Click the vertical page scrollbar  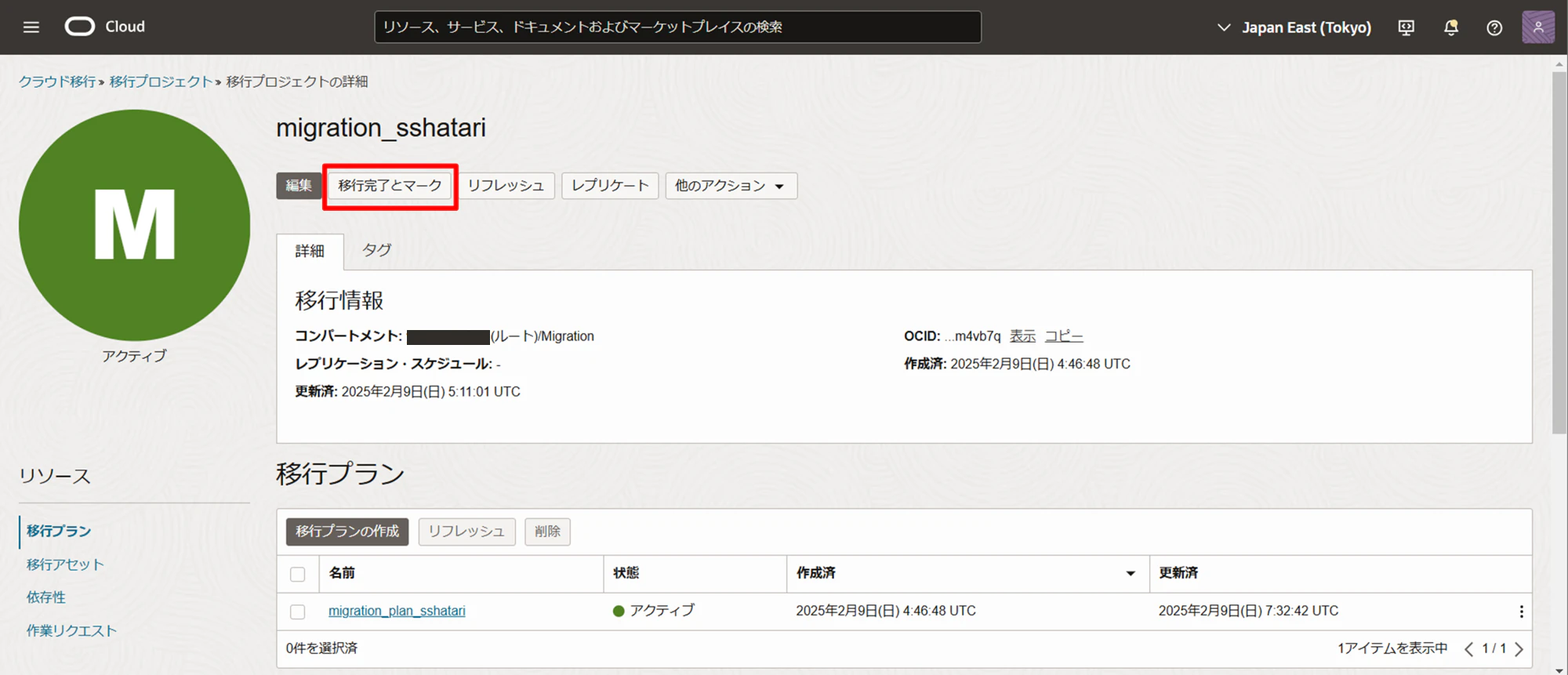pyautogui.click(x=1559, y=252)
